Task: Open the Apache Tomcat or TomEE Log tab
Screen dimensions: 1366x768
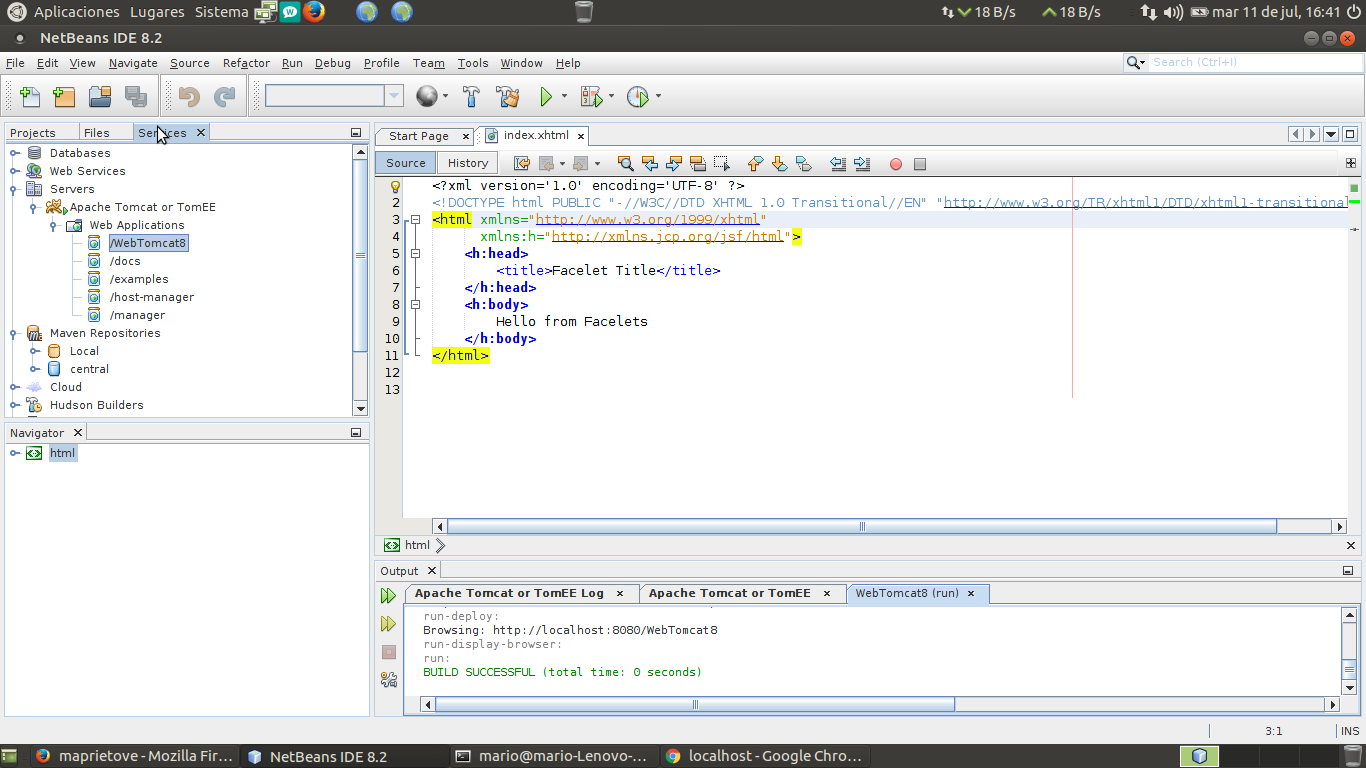Action: point(509,593)
